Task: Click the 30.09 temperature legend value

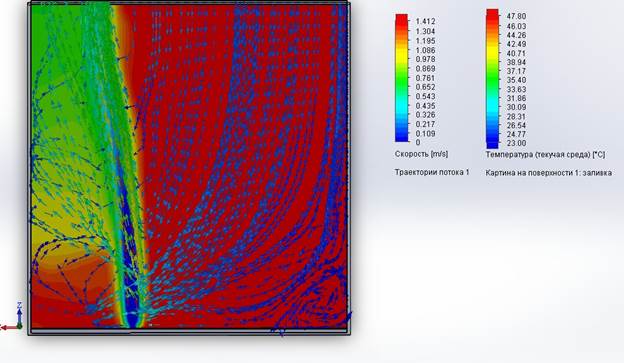Action: pyautogui.click(x=516, y=107)
